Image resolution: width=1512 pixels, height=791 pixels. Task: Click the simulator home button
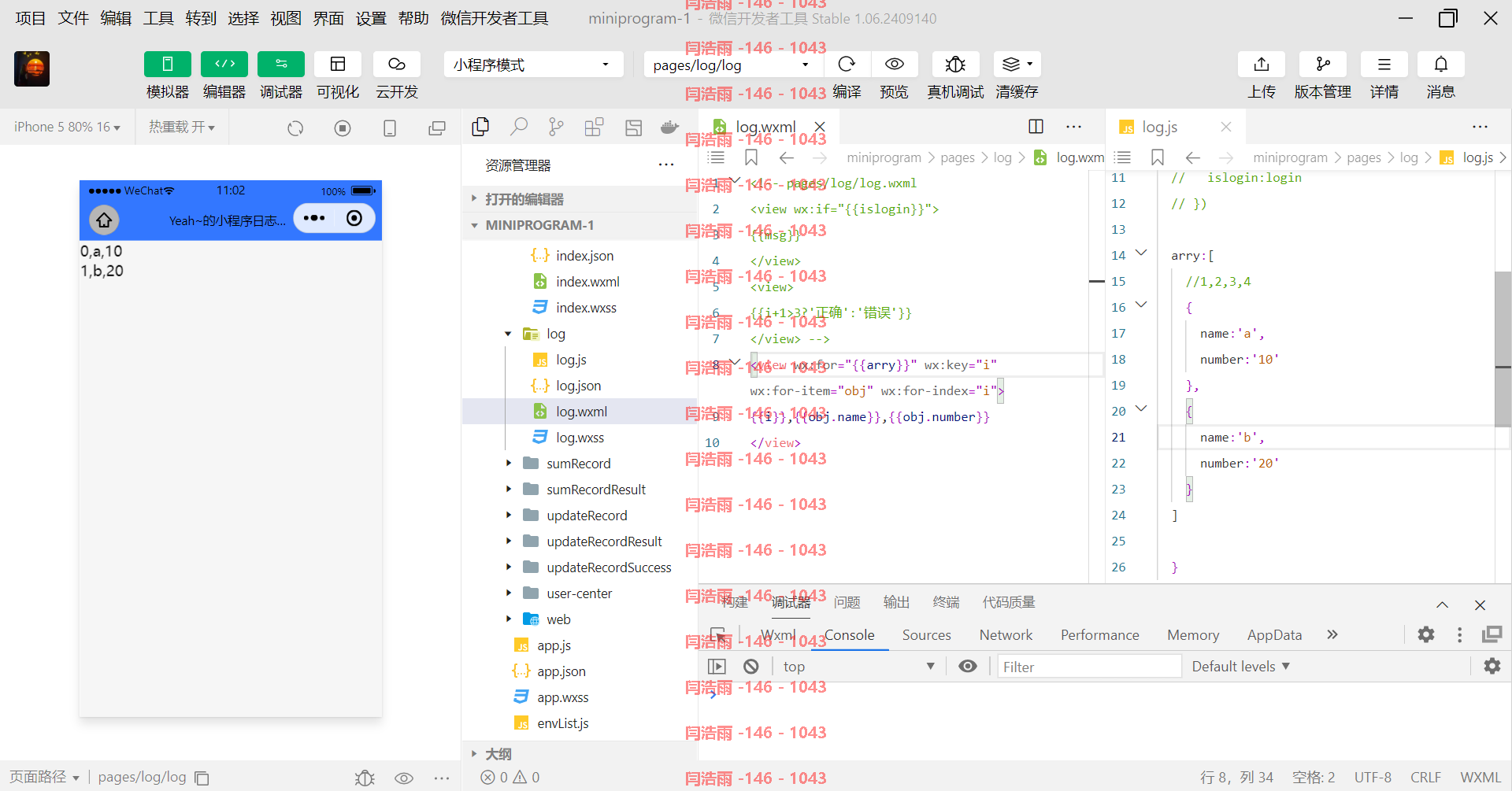tap(104, 220)
